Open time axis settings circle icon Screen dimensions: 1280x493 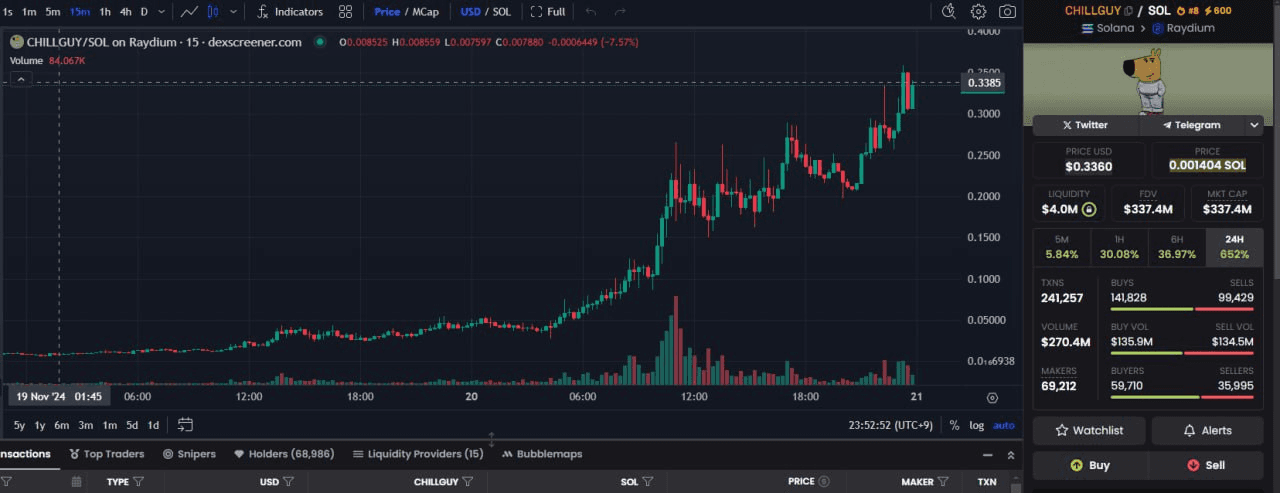coord(992,397)
